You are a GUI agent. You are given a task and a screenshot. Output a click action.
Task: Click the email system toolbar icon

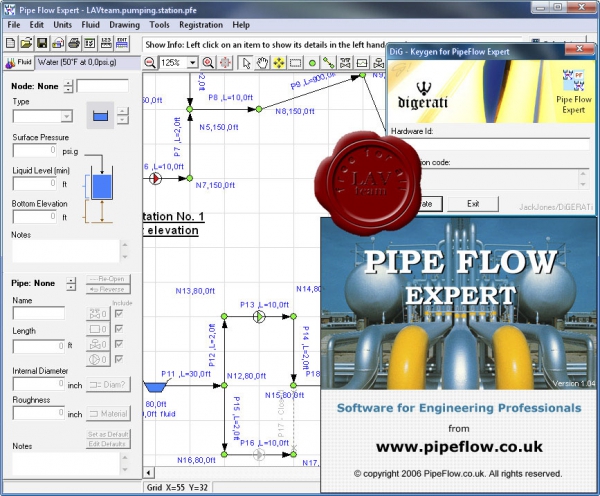point(58,43)
